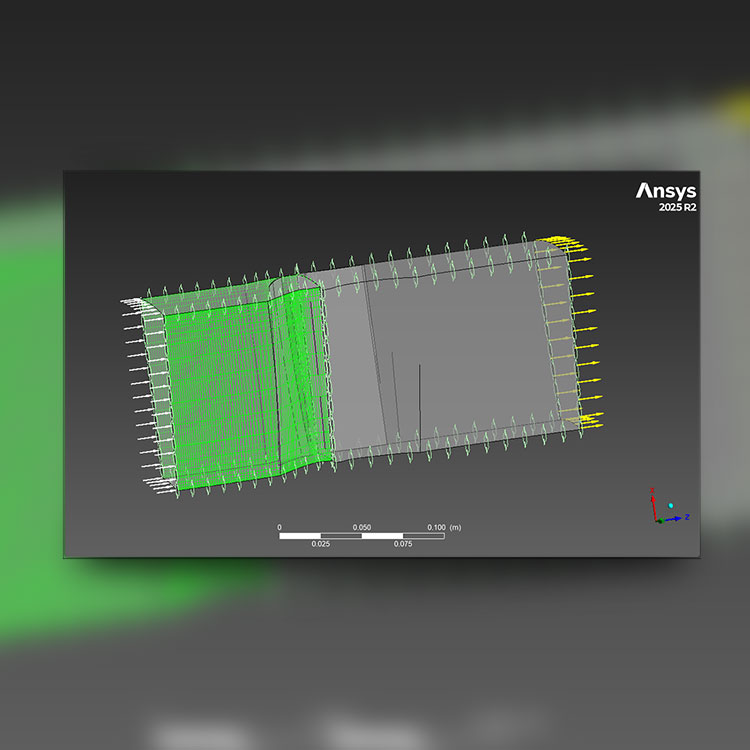Viewport: 750px width, 750px height.
Task: Click the 0.025 ruler label
Action: coord(320,545)
